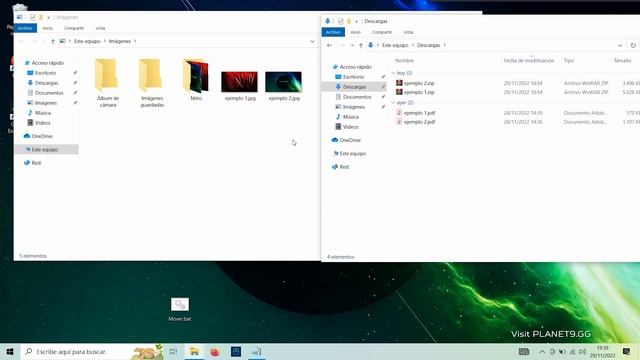Click the taskbar search box
This screenshot has height=360, width=640.
click(x=91, y=351)
